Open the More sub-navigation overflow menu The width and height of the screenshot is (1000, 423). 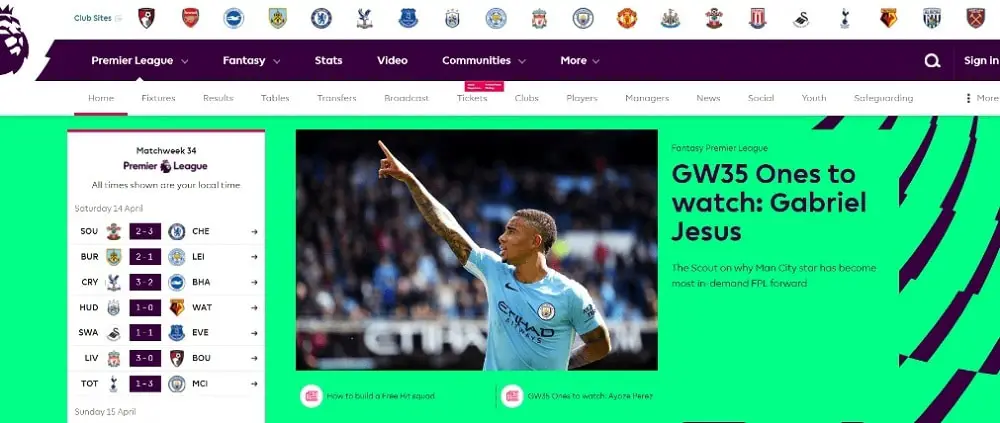point(982,98)
